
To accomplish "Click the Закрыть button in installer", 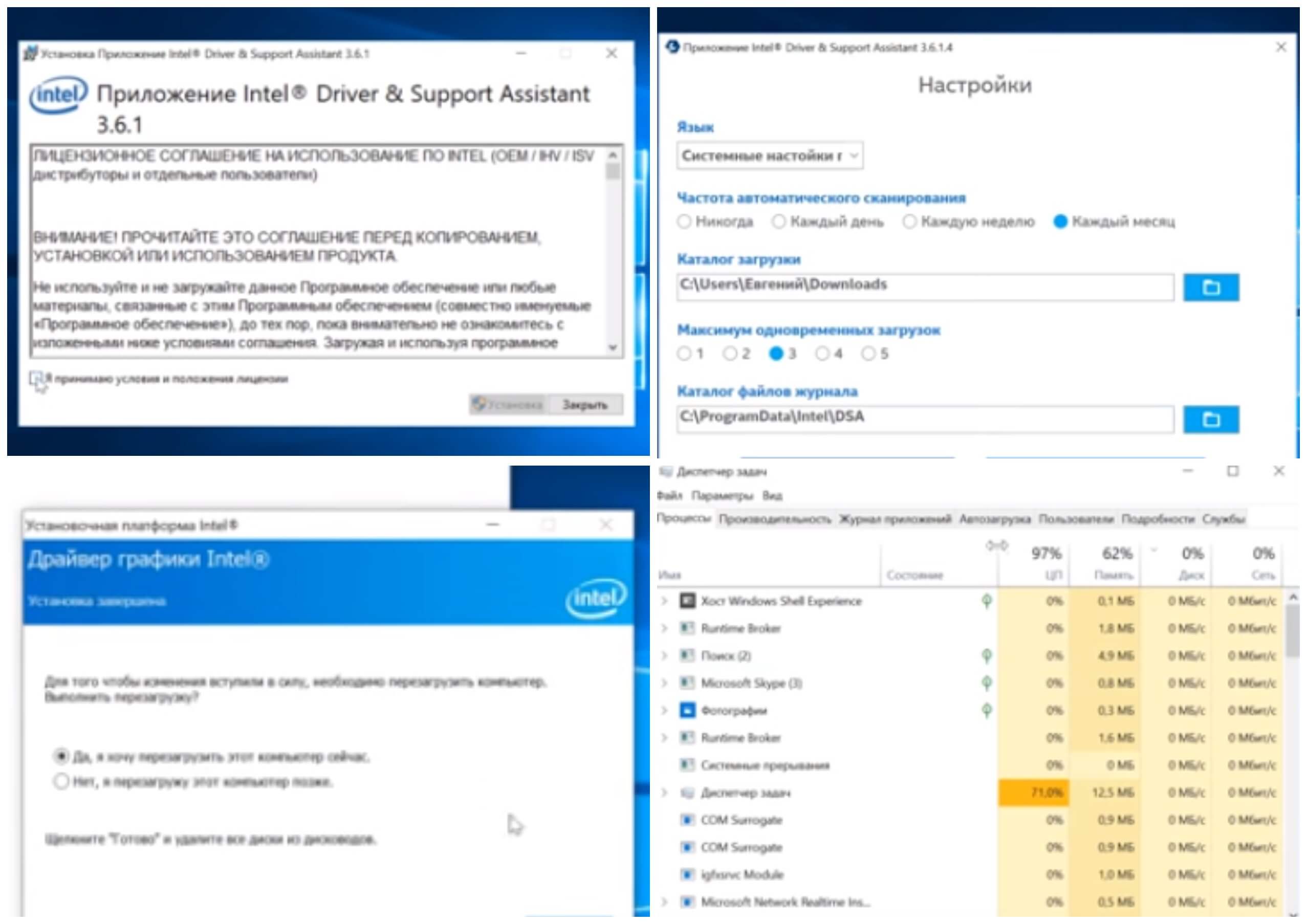I will tap(584, 405).
